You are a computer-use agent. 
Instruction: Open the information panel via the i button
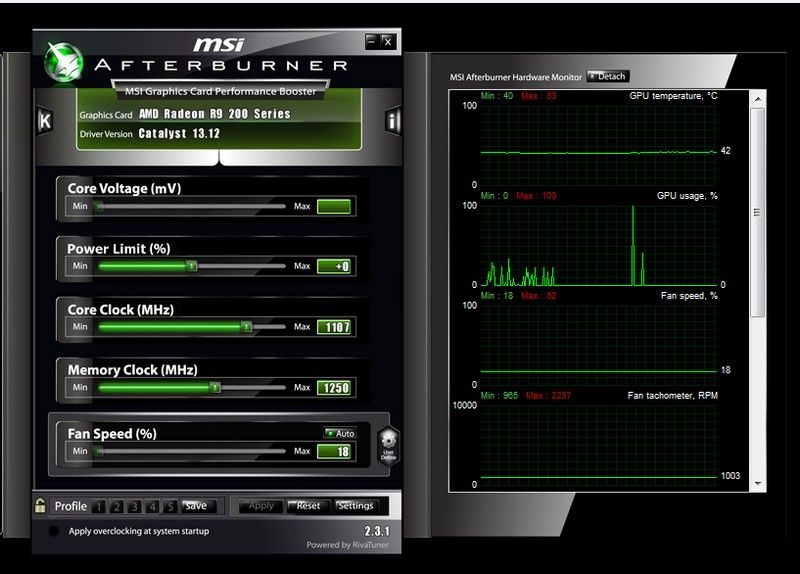[x=393, y=121]
